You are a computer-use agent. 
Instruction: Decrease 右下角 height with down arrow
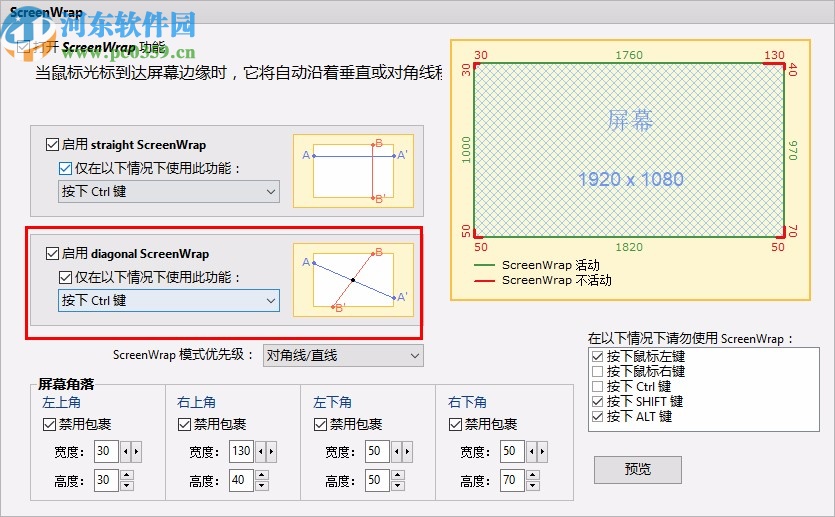pyautogui.click(x=533, y=486)
